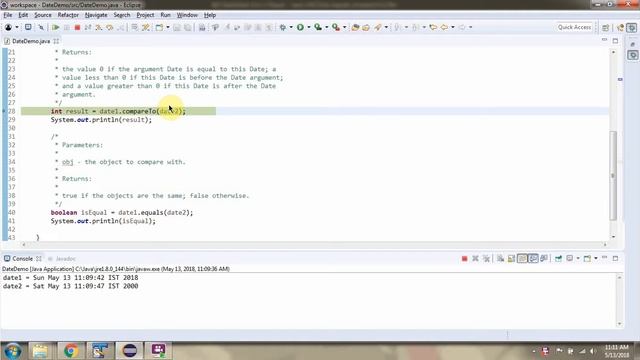
Task: Click the Quick Access search field
Action: pos(574,27)
